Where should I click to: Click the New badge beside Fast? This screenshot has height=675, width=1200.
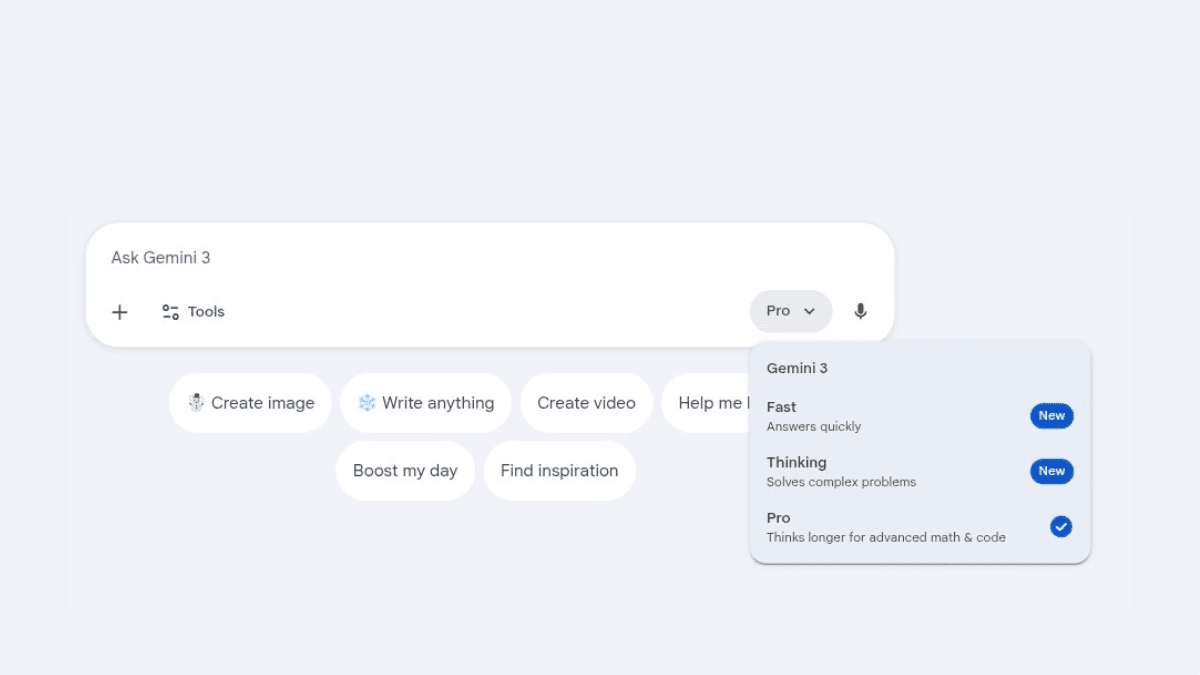coord(1051,416)
